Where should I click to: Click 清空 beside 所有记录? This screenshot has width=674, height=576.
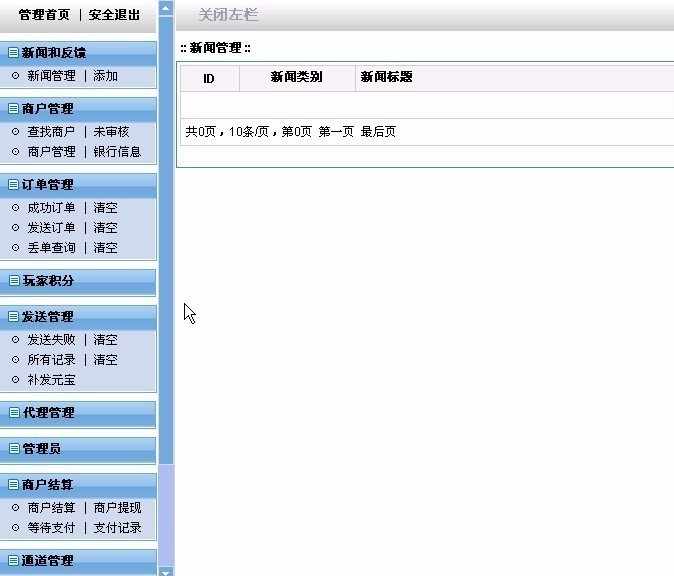pos(105,360)
